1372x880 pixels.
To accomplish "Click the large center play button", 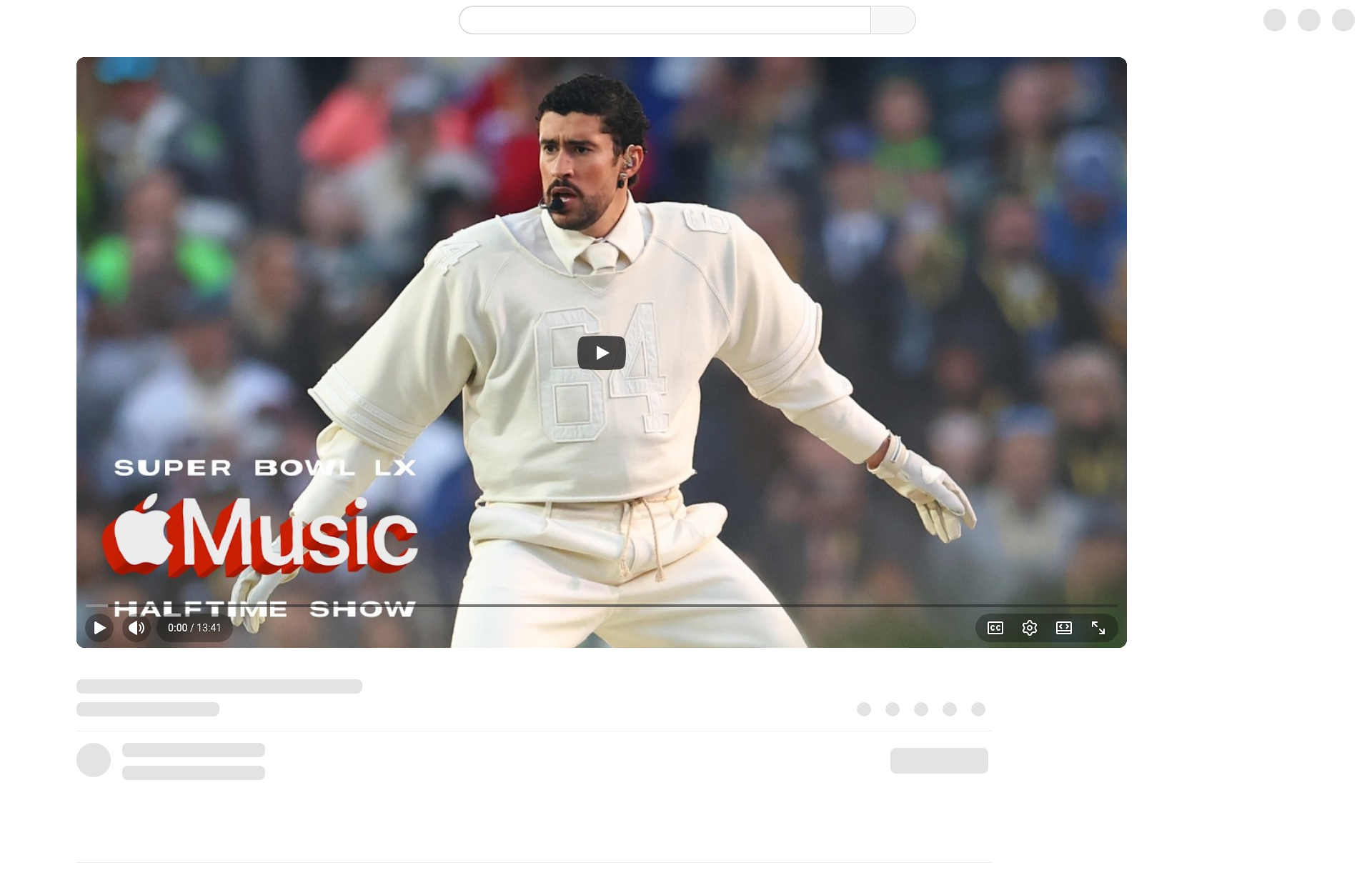I will tap(601, 353).
